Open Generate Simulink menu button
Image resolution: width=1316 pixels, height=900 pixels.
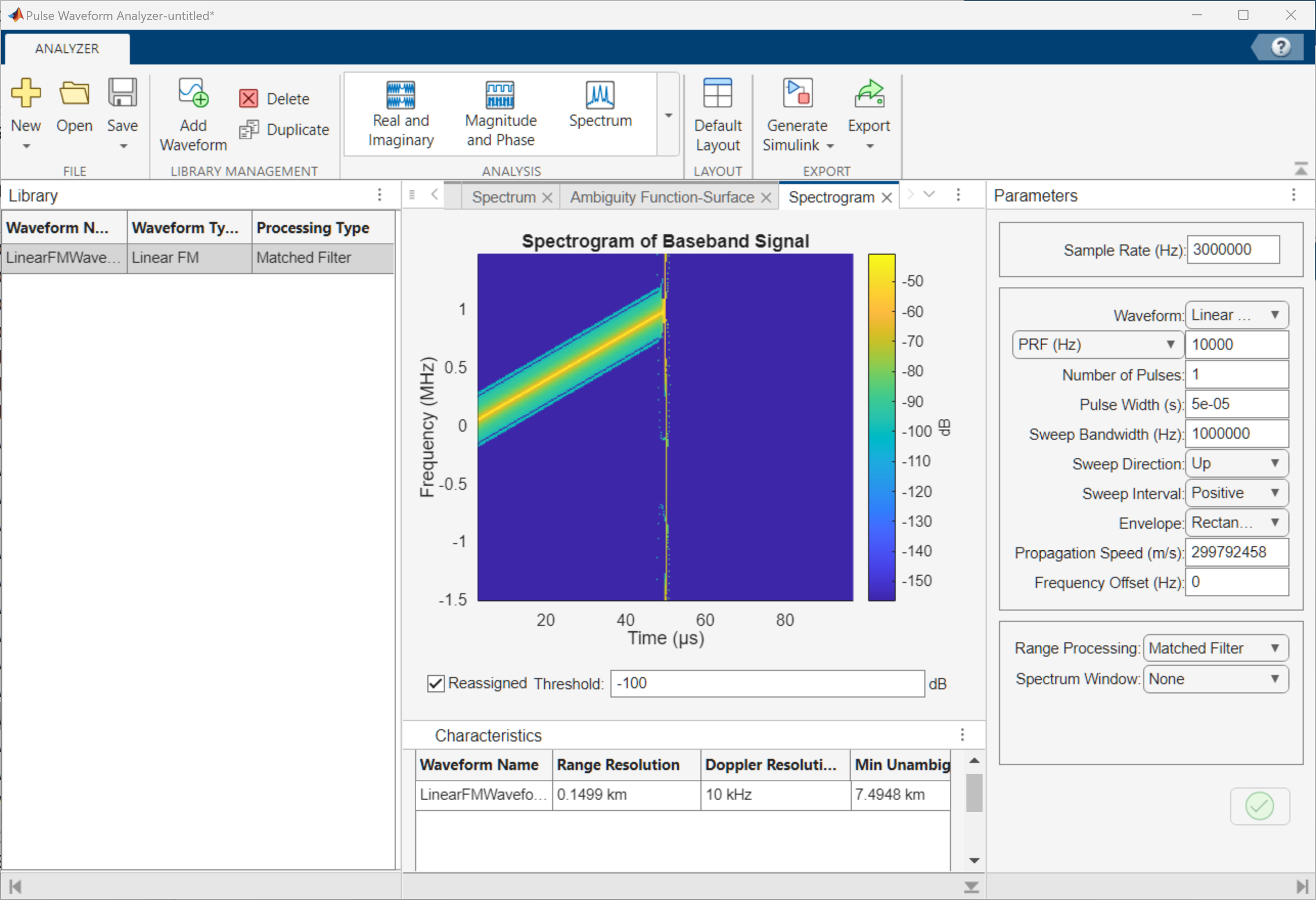pyautogui.click(x=797, y=115)
